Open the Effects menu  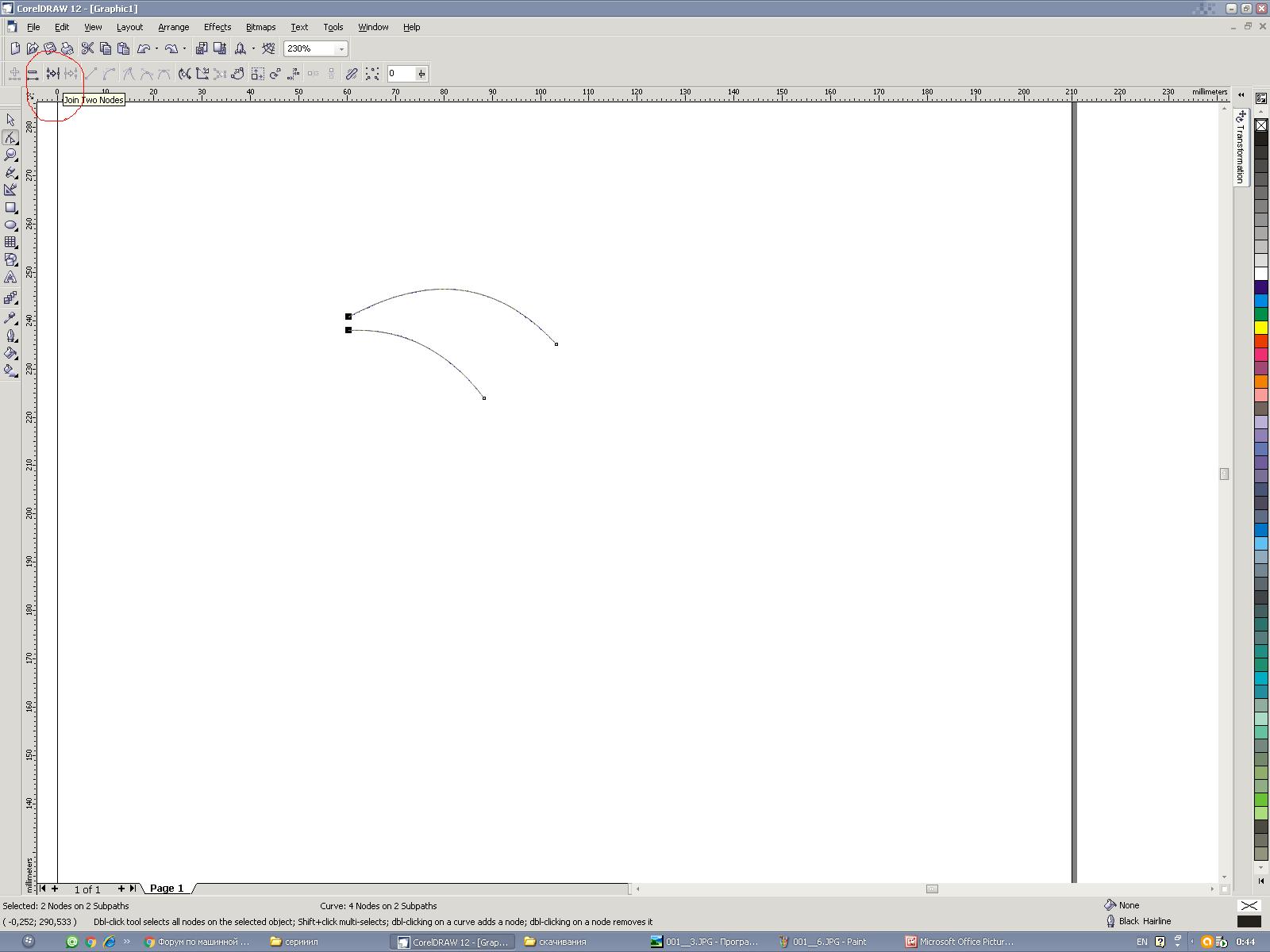217,27
